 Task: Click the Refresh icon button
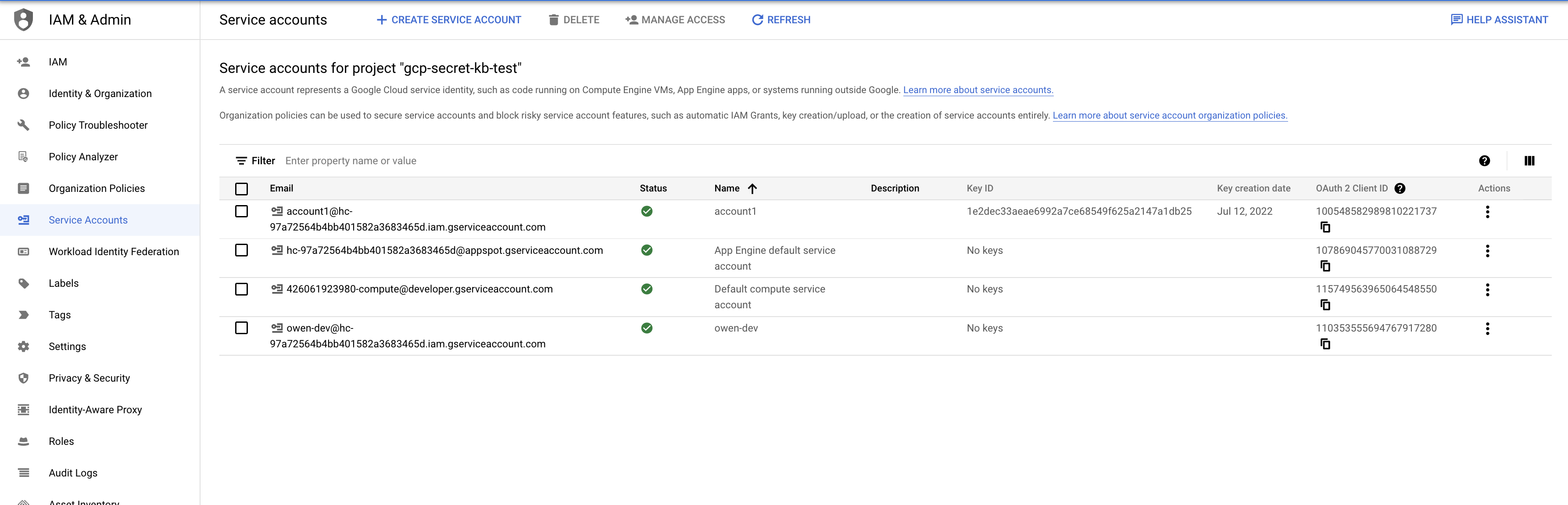[x=757, y=19]
